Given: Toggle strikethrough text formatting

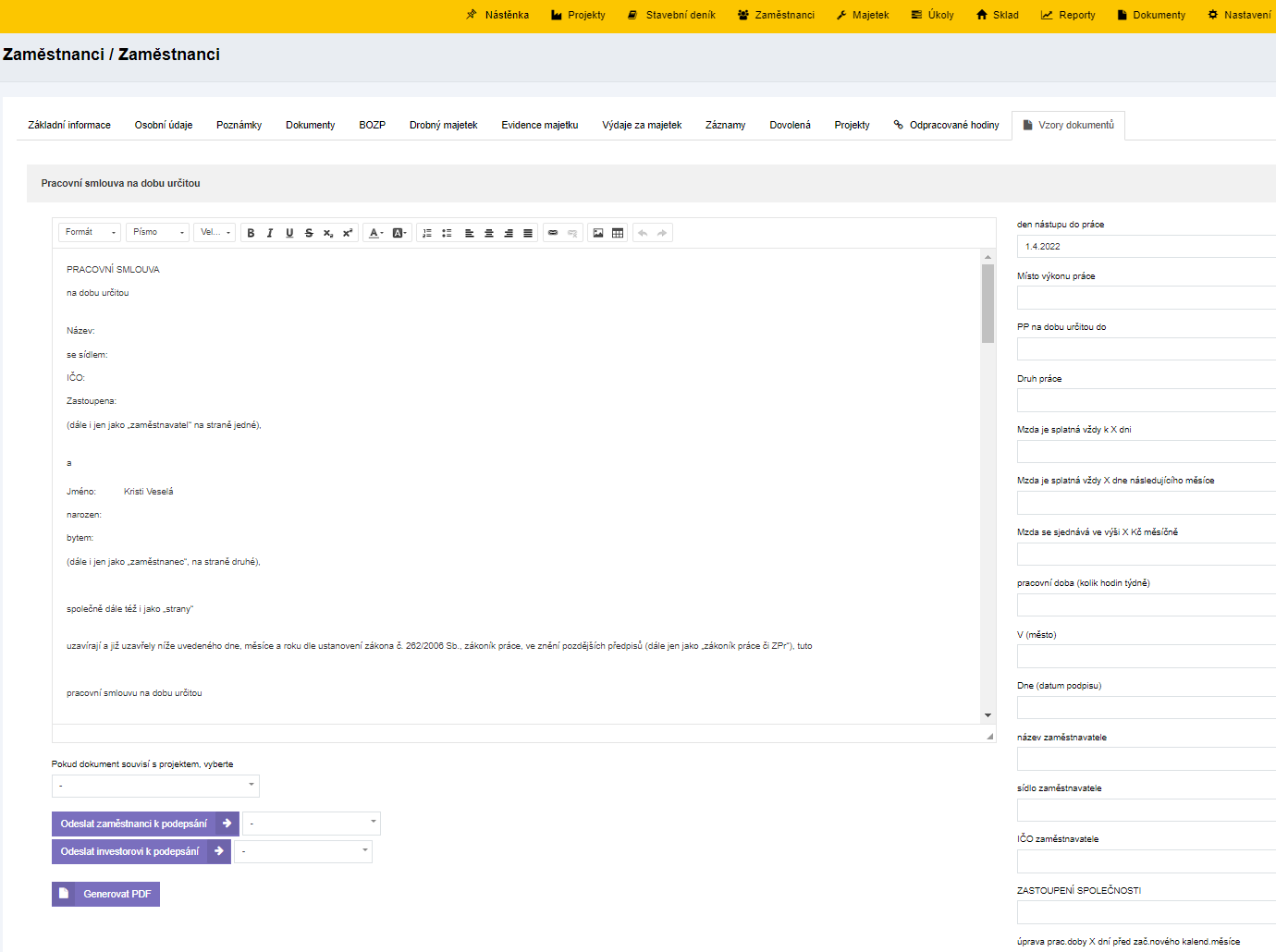Looking at the screenshot, I should [x=309, y=233].
